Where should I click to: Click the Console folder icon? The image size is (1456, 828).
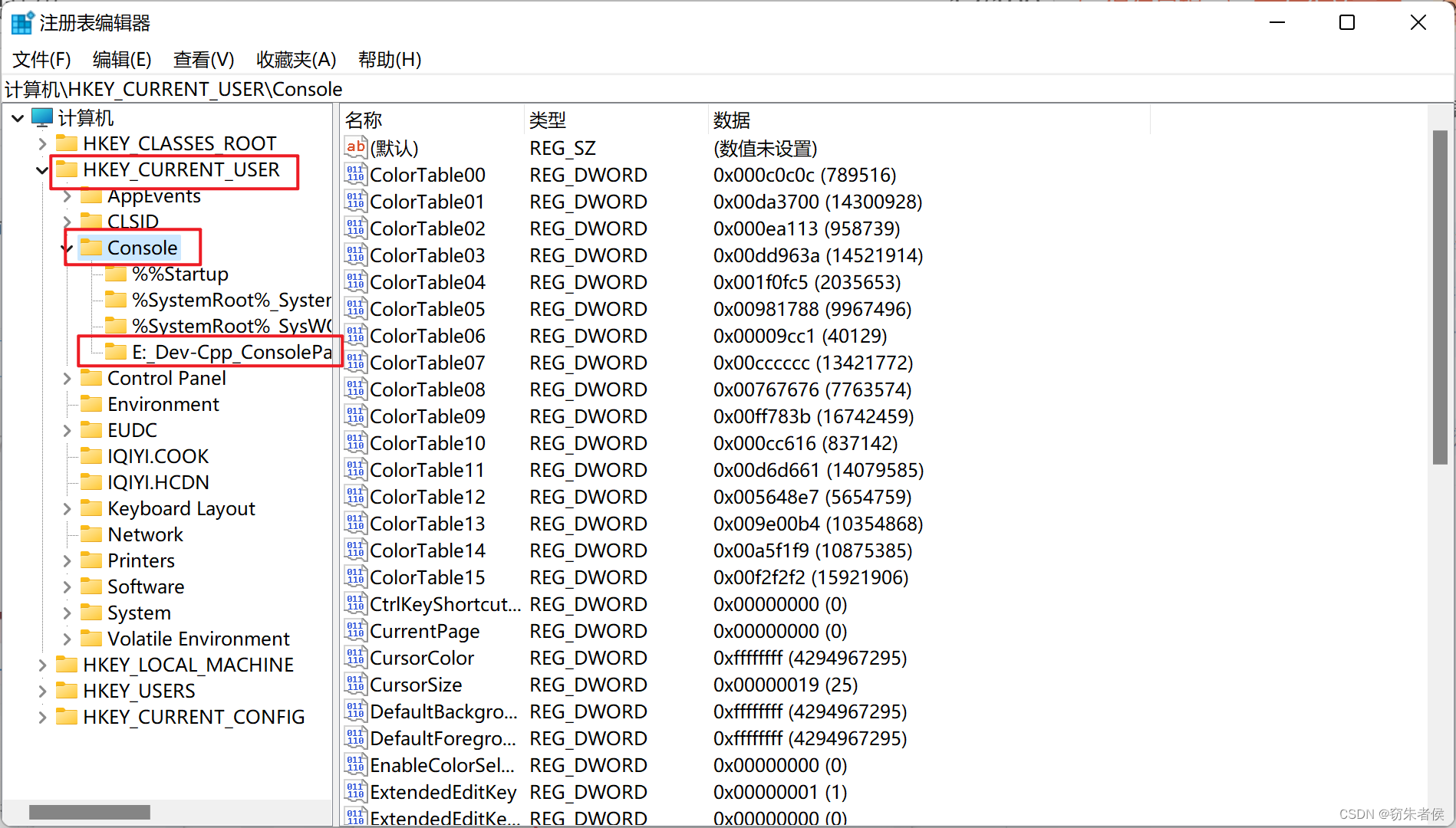[x=91, y=247]
